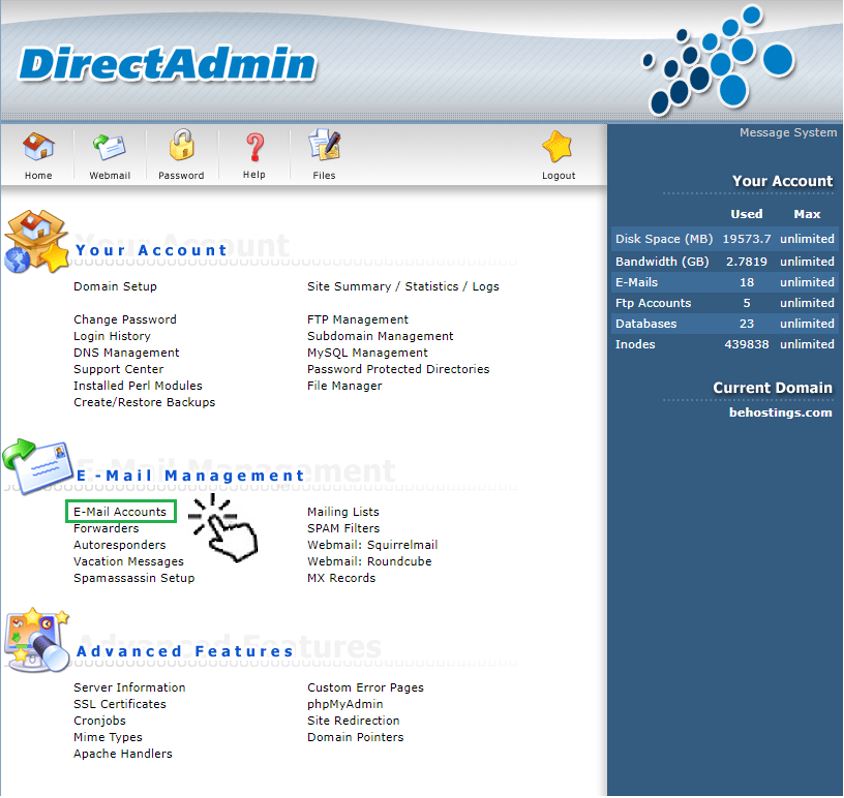
Task: Click Databases used count 23
Action: 747,324
